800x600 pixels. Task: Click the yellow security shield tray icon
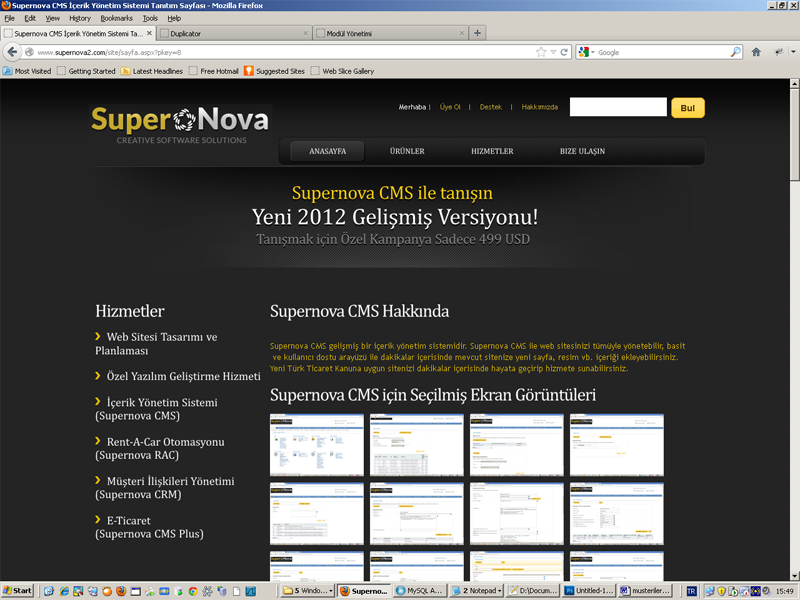721,591
